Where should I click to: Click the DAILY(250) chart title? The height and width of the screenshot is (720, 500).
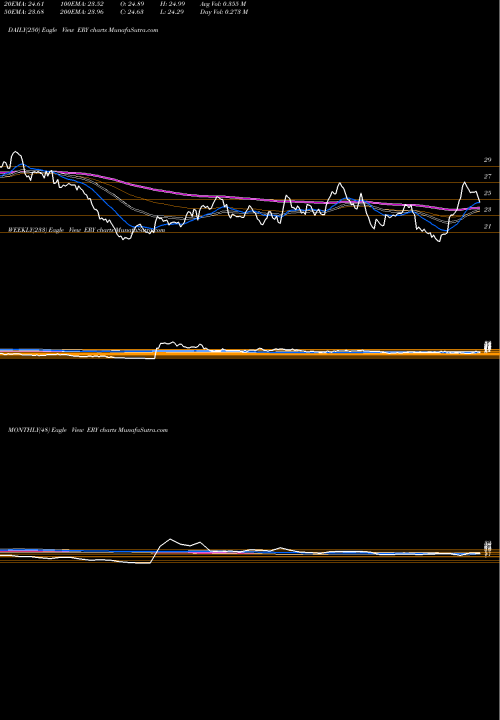pos(83,30)
